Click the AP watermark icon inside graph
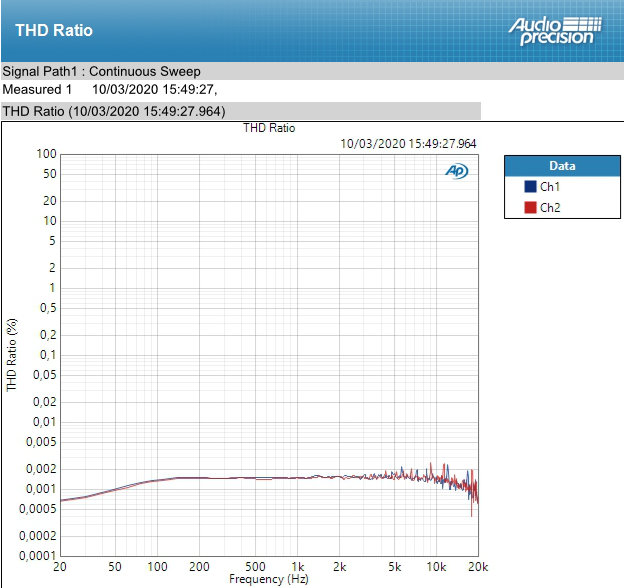This screenshot has width=624, height=588. [456, 171]
